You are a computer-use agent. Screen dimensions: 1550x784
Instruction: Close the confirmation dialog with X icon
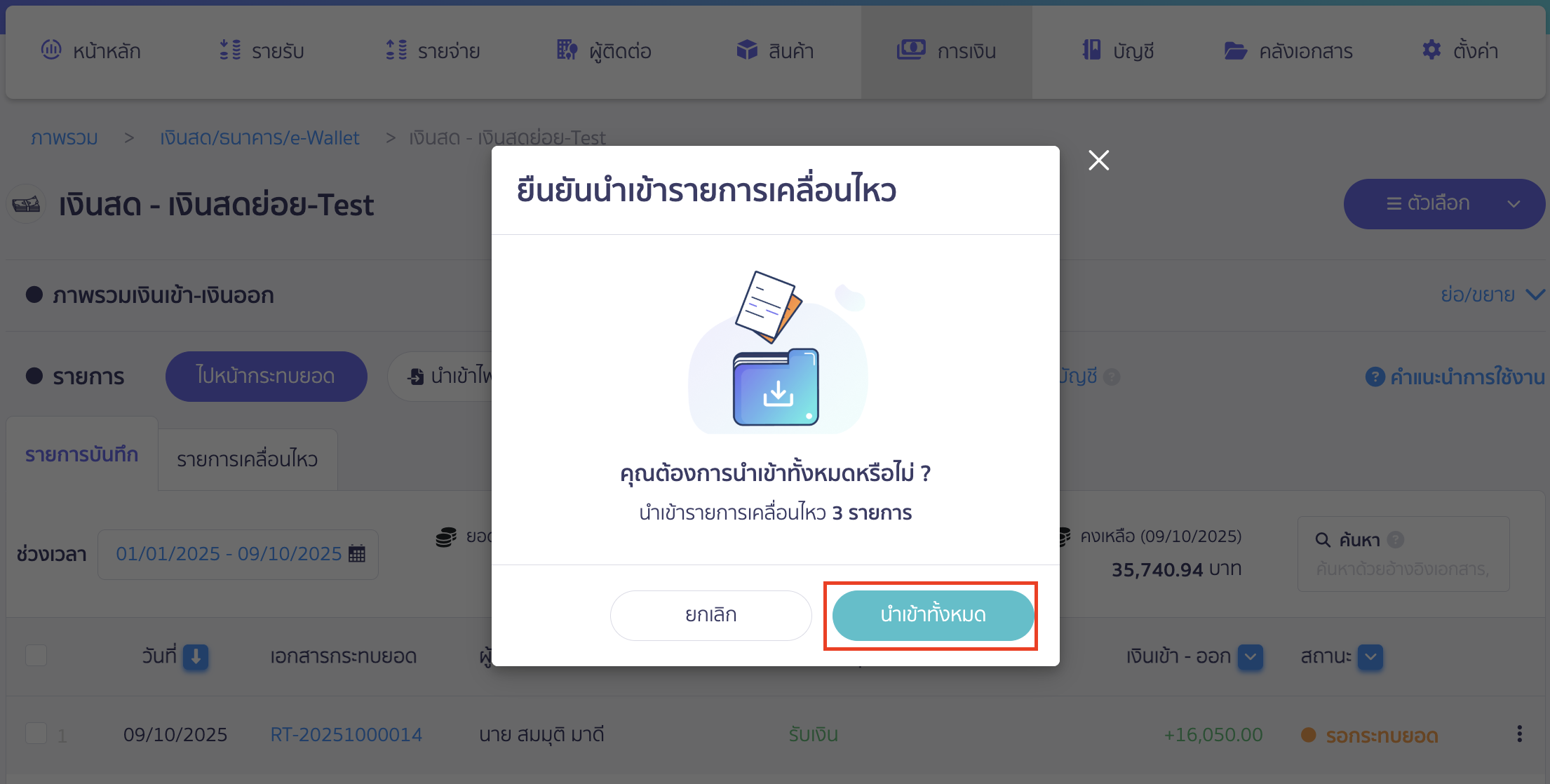1098,161
